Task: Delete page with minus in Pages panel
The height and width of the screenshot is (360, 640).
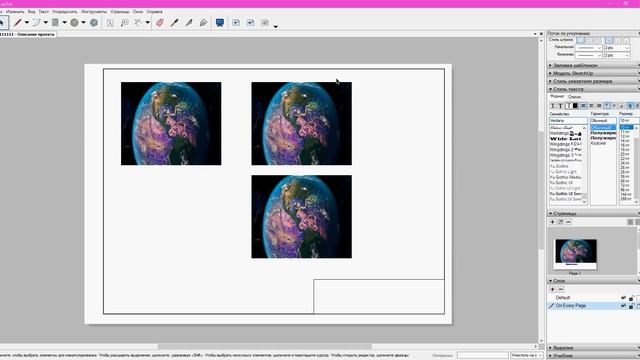Action: tap(568, 222)
